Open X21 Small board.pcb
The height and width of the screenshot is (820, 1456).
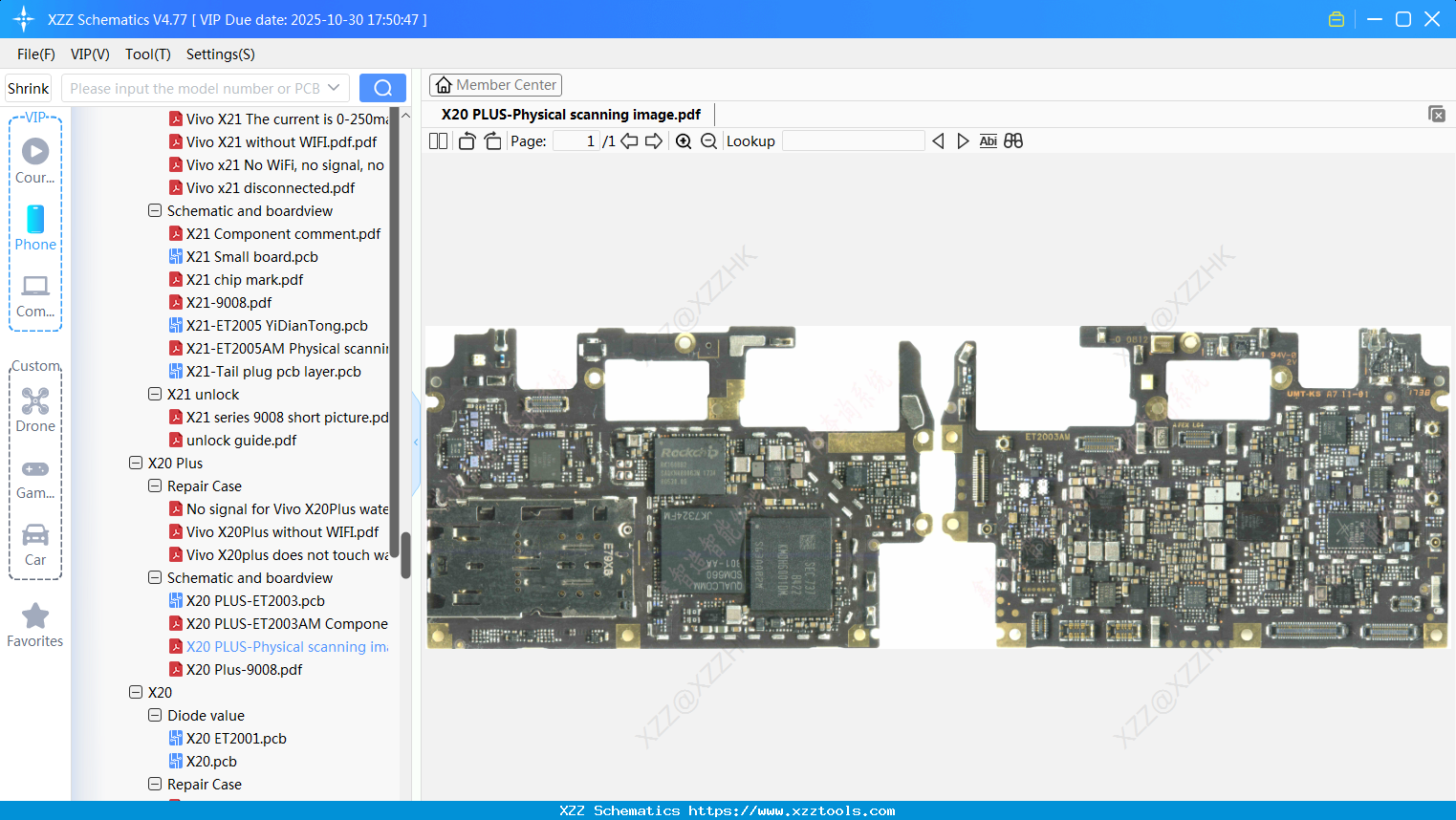252,256
